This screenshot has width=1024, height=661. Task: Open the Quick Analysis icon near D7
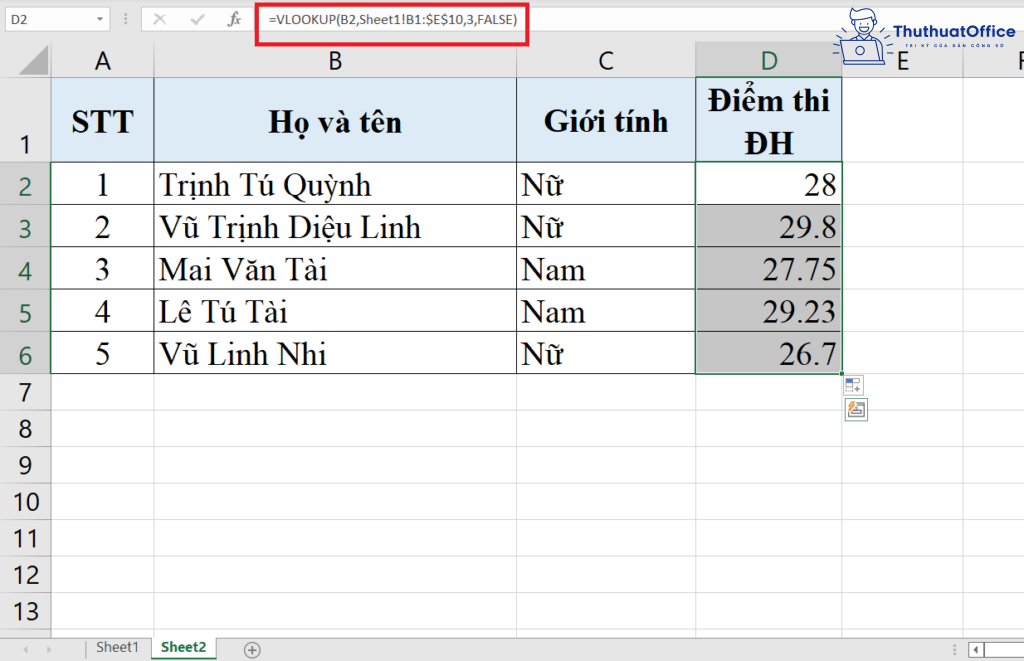click(x=854, y=384)
